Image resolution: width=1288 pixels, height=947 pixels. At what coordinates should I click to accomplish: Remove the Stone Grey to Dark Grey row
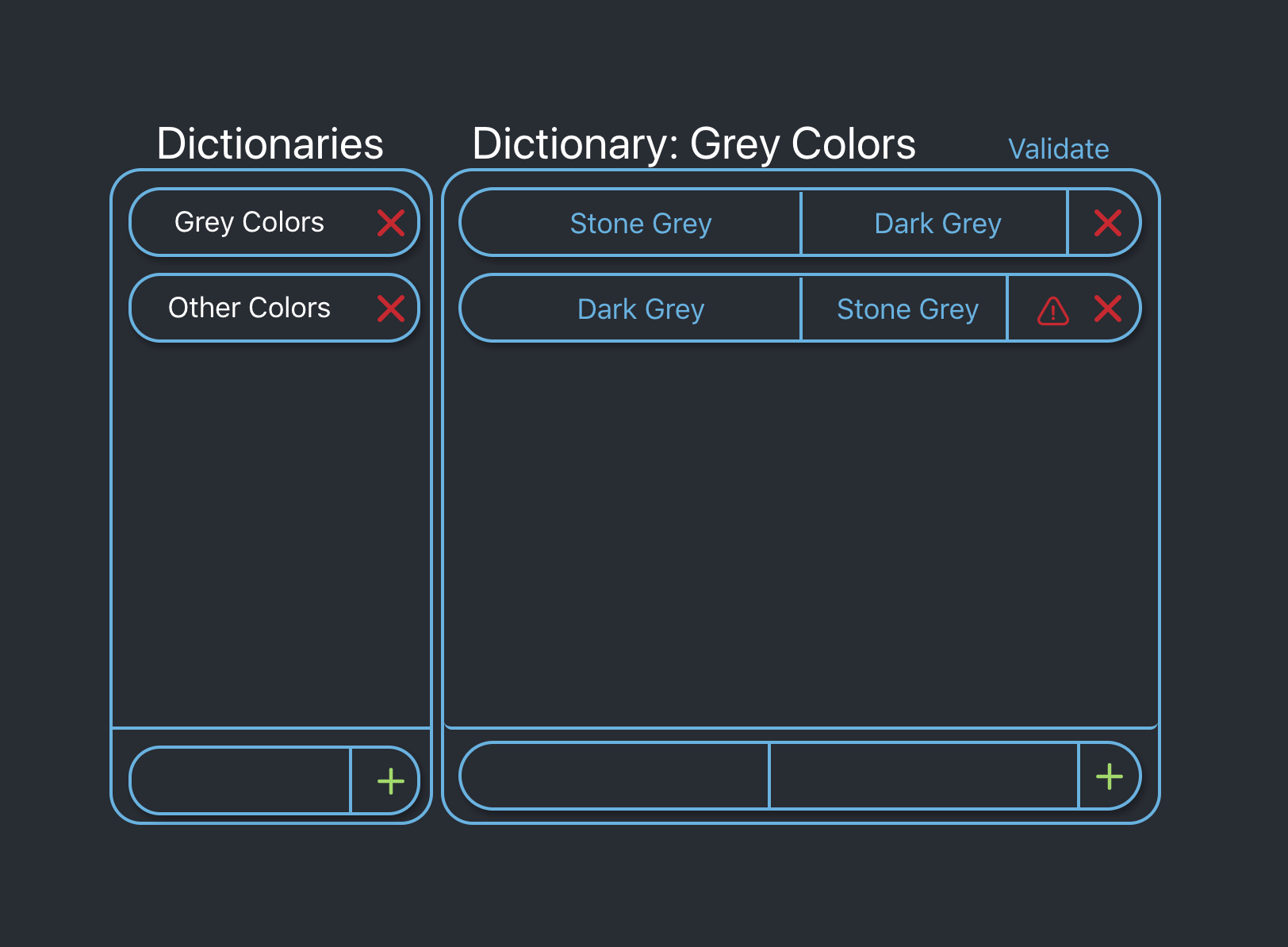(x=1108, y=223)
